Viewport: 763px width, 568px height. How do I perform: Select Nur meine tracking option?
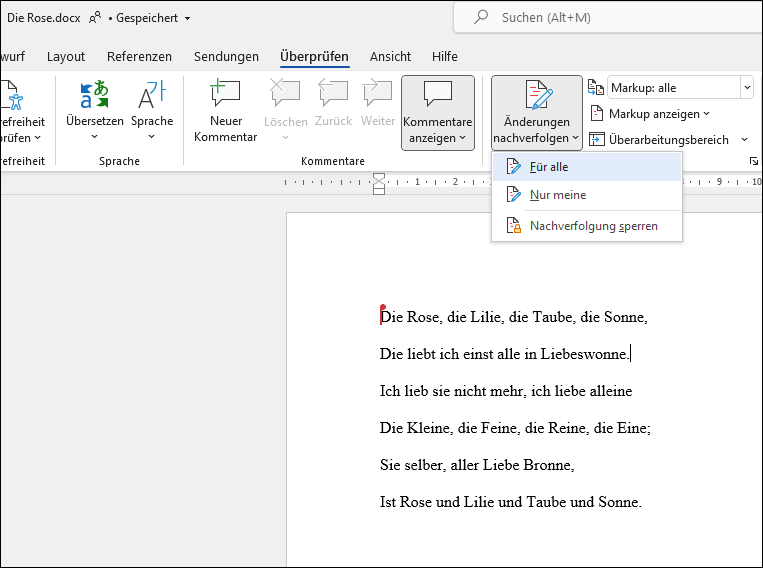(x=587, y=195)
